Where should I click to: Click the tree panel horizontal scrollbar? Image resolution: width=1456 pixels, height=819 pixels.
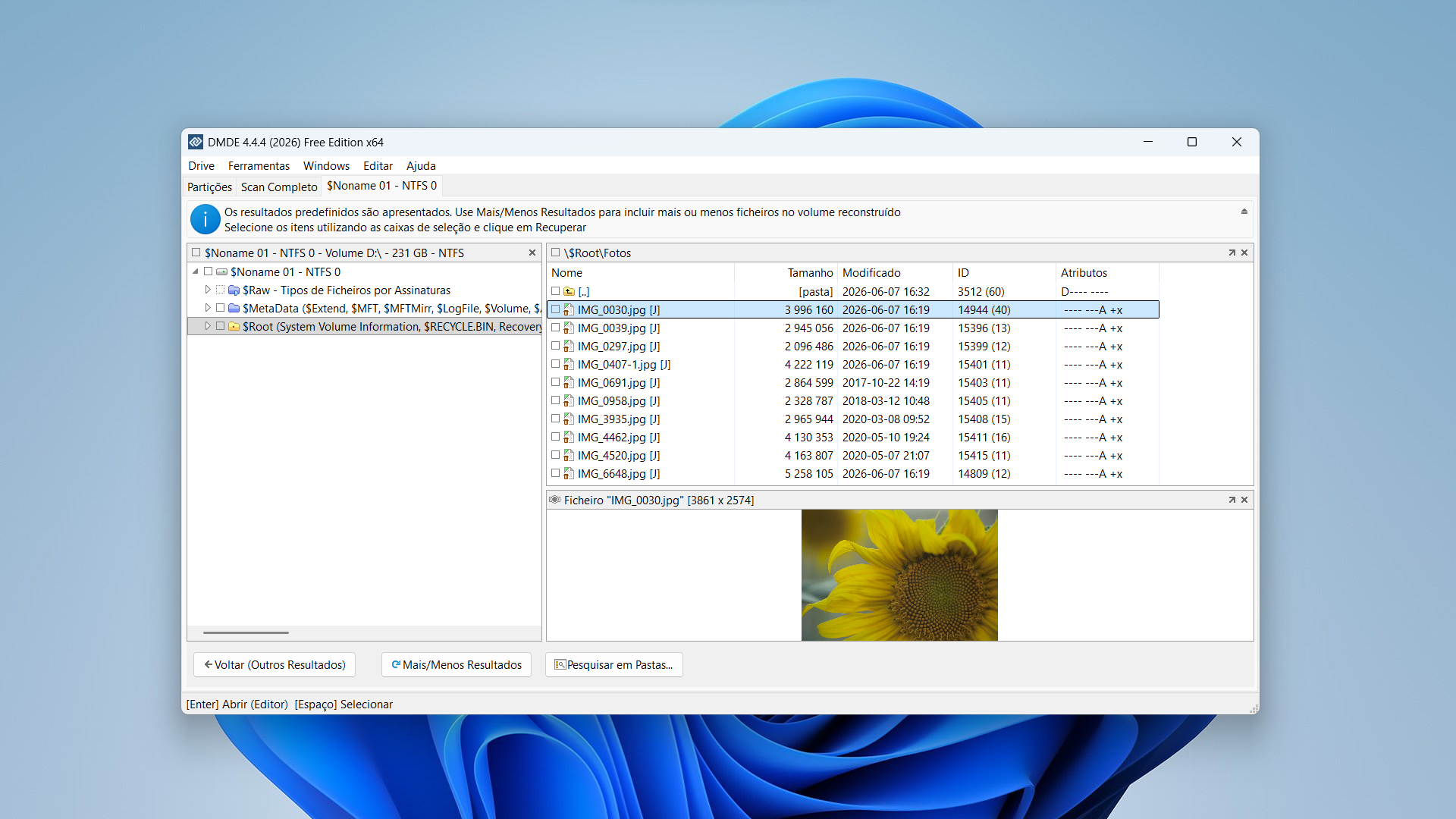coord(246,632)
